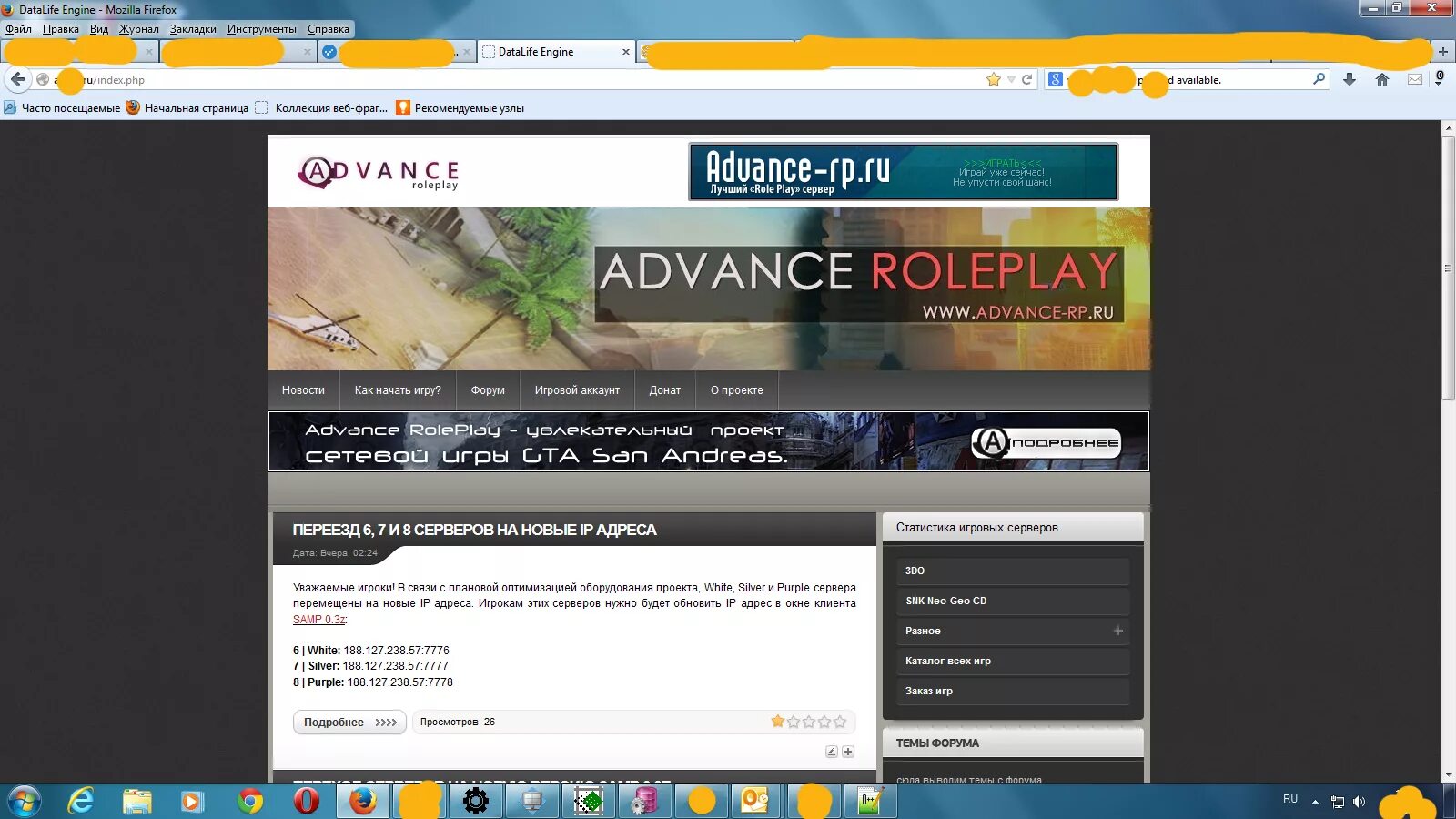
Task: Open the Часто посещаемые bookmark folder
Action: [62, 107]
